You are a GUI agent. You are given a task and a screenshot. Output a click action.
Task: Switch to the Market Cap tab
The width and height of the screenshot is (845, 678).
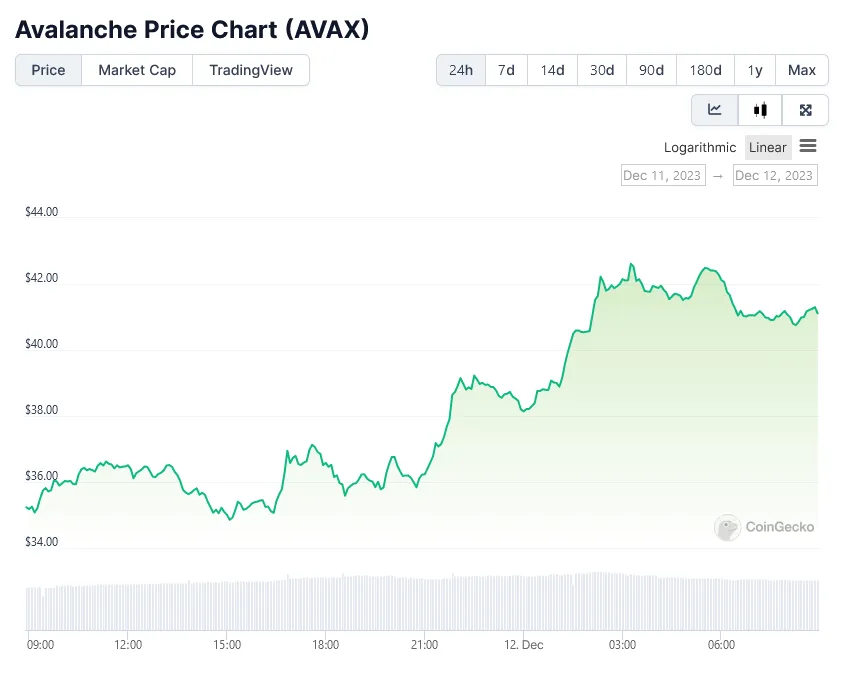point(136,70)
